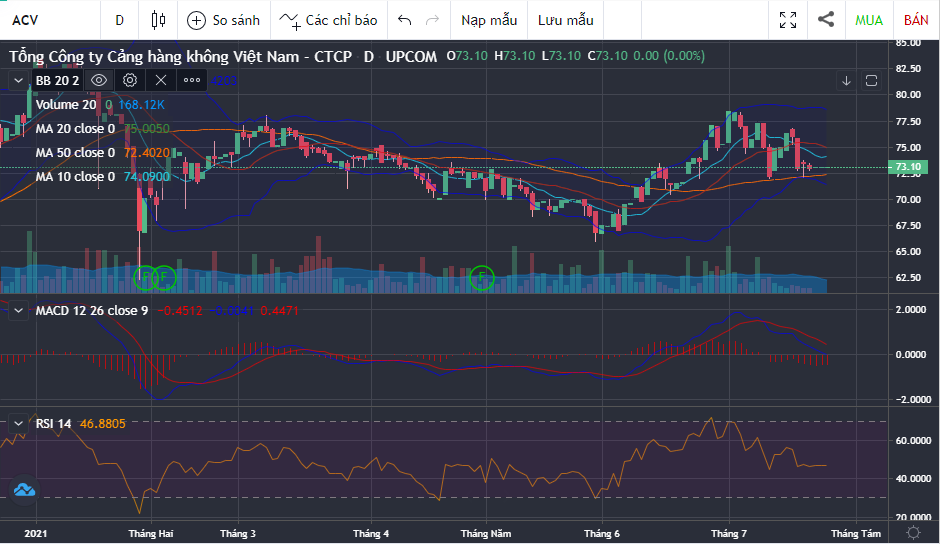Click the share icon
The image size is (940, 544).
point(826,20)
